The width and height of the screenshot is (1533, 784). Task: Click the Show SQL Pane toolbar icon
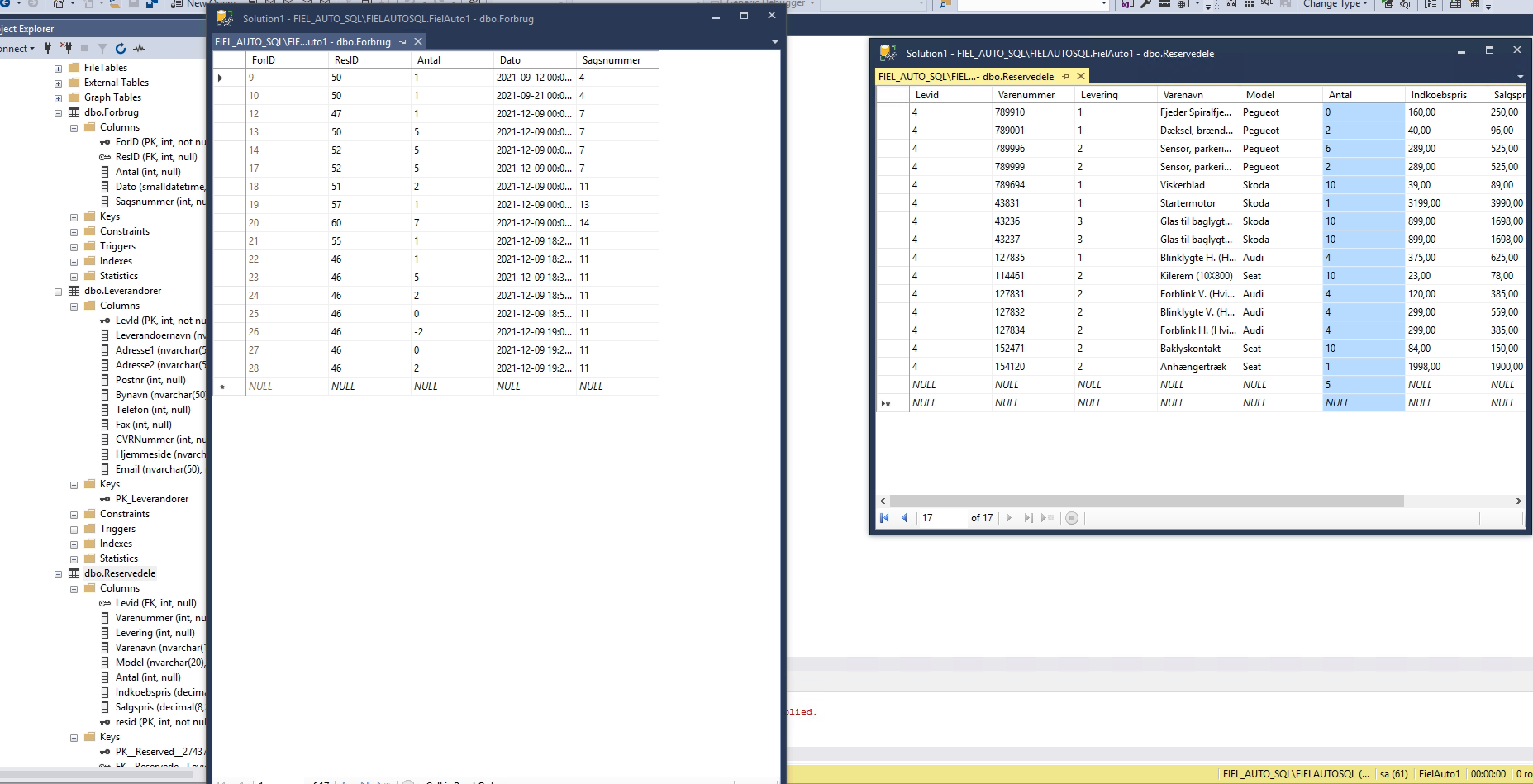click(1266, 3)
